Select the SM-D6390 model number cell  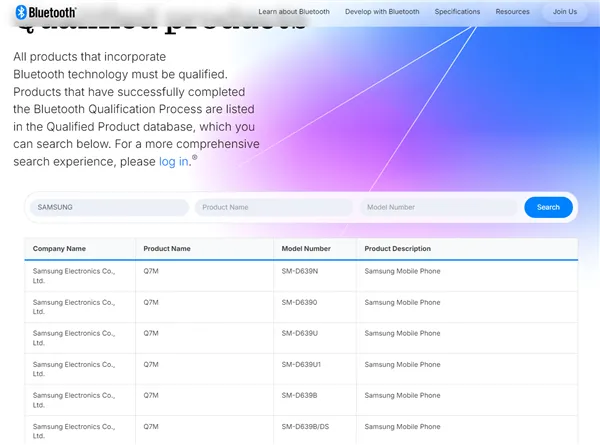301,302
